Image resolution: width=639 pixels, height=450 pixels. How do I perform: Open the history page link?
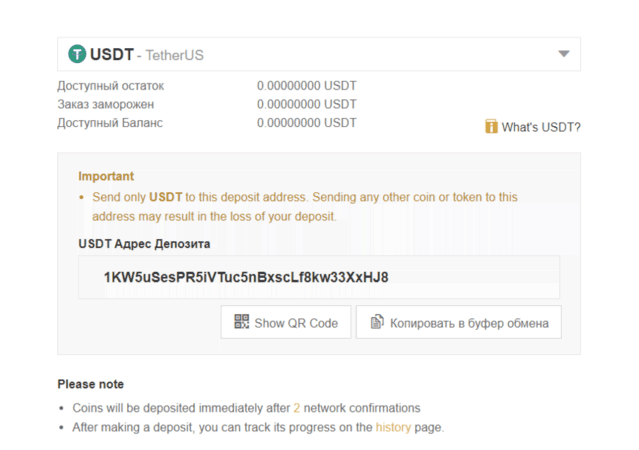(393, 427)
